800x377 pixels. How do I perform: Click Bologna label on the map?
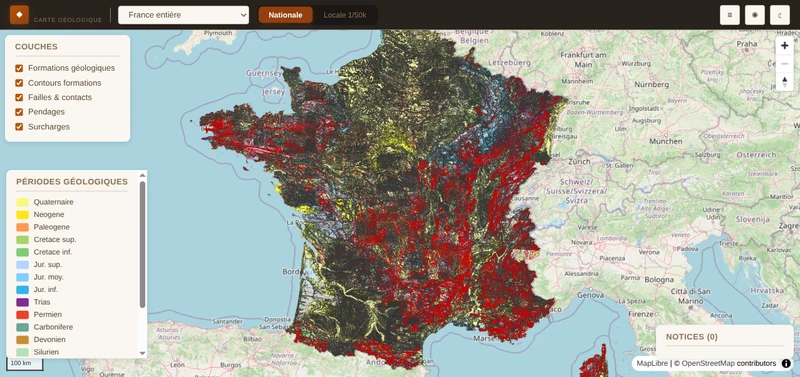point(659,280)
